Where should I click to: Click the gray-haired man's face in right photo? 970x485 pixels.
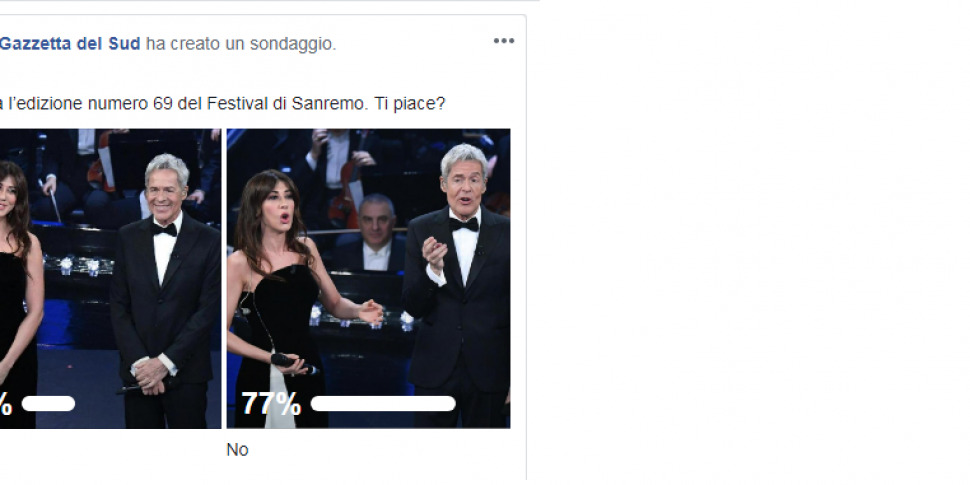click(x=464, y=184)
